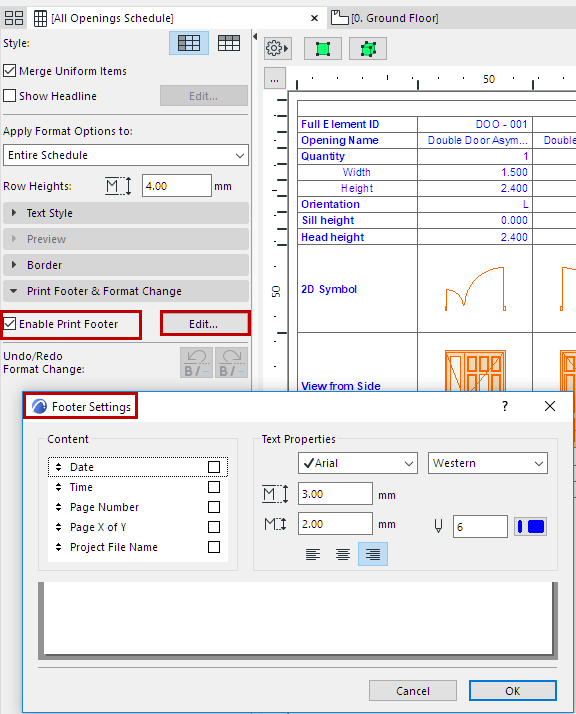Click the pen number field showing 6
Screen dimensions: 576x714
pyautogui.click(x=480, y=526)
